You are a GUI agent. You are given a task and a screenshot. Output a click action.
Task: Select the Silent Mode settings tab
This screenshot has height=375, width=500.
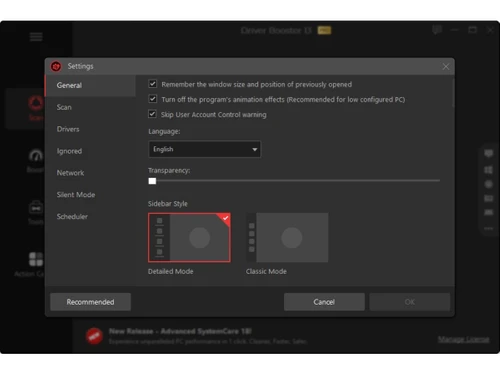pyautogui.click(x=90, y=195)
